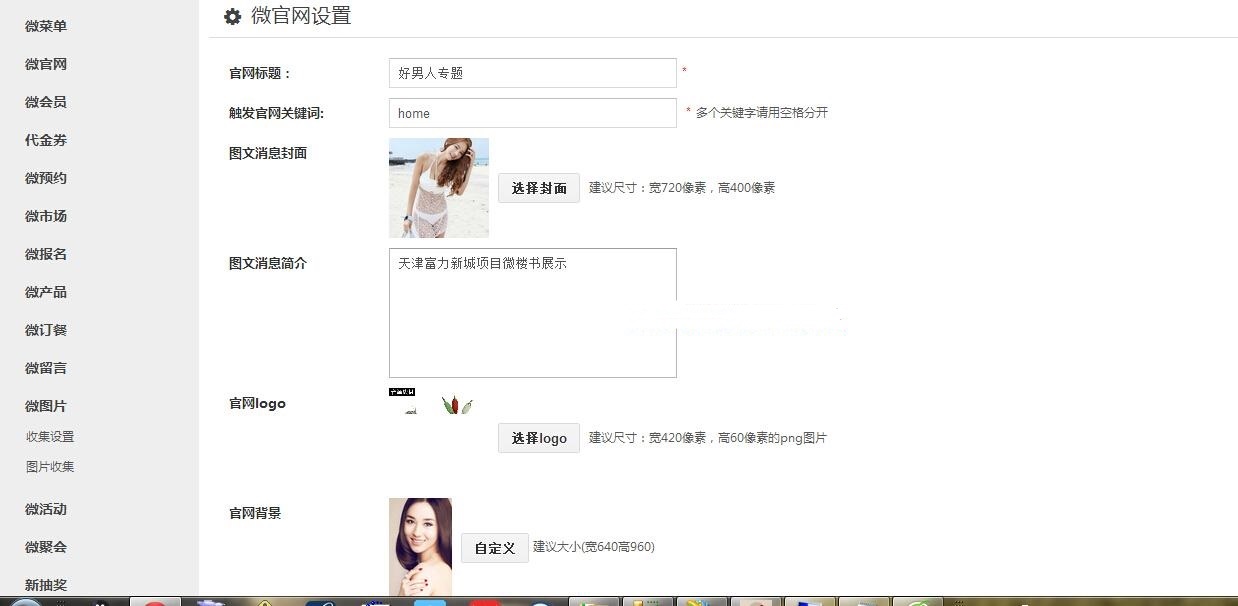Open the 微菜单 section in sidebar
This screenshot has width=1238, height=606.
46,26
